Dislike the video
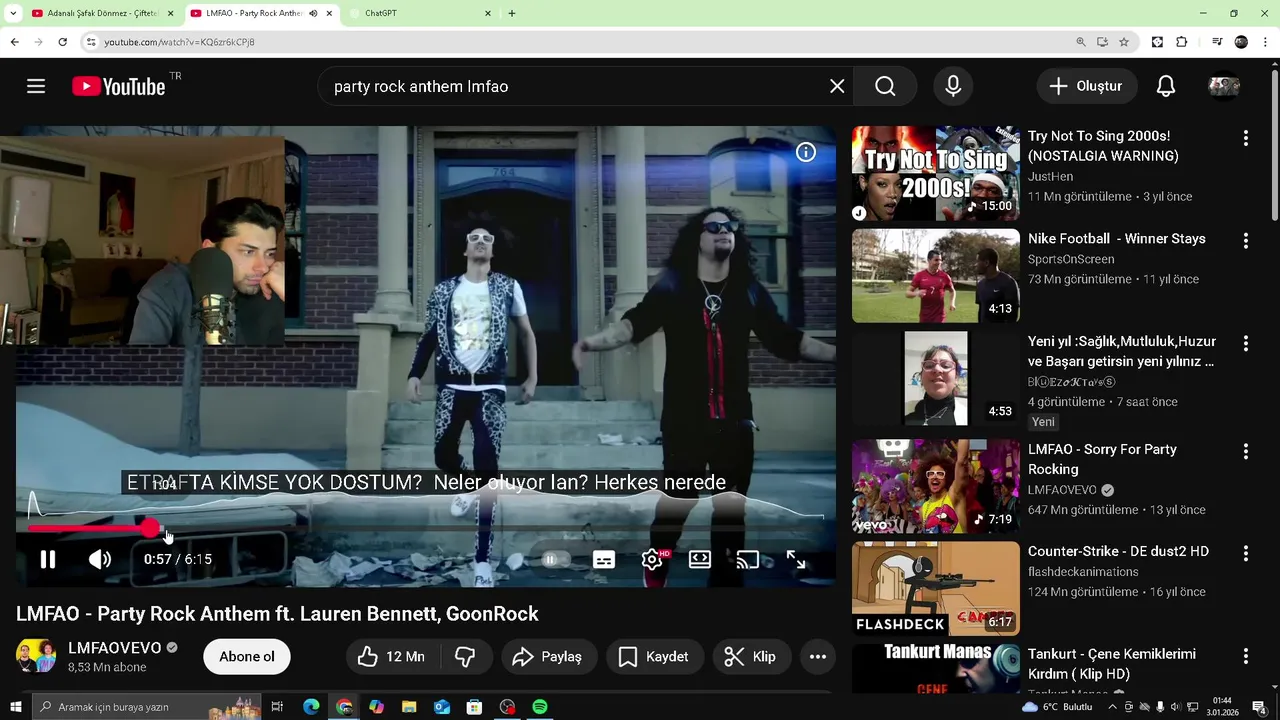Viewport: 1280px width, 720px height. tap(465, 657)
